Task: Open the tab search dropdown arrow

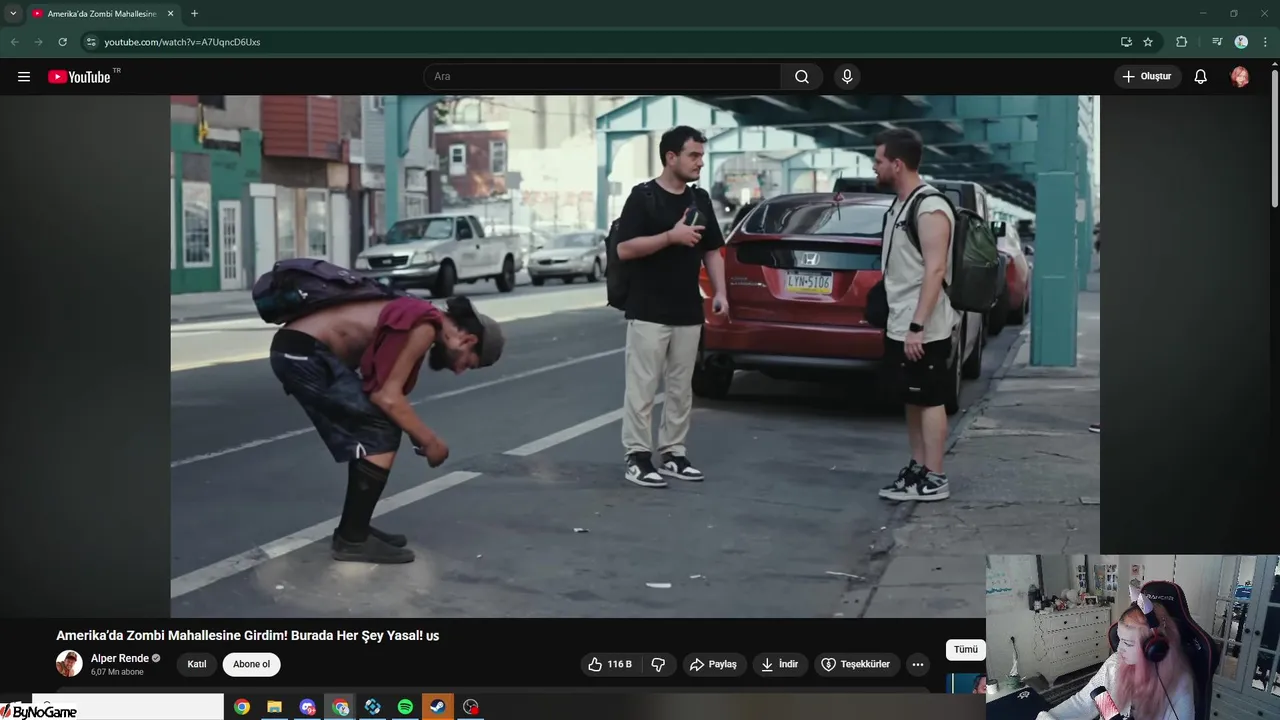Action: 13,13
